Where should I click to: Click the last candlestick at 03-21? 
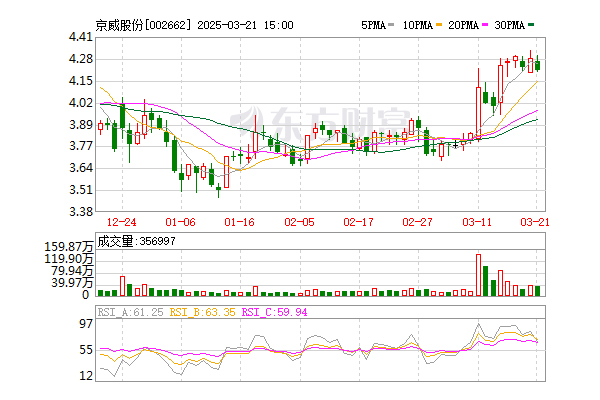point(538,65)
